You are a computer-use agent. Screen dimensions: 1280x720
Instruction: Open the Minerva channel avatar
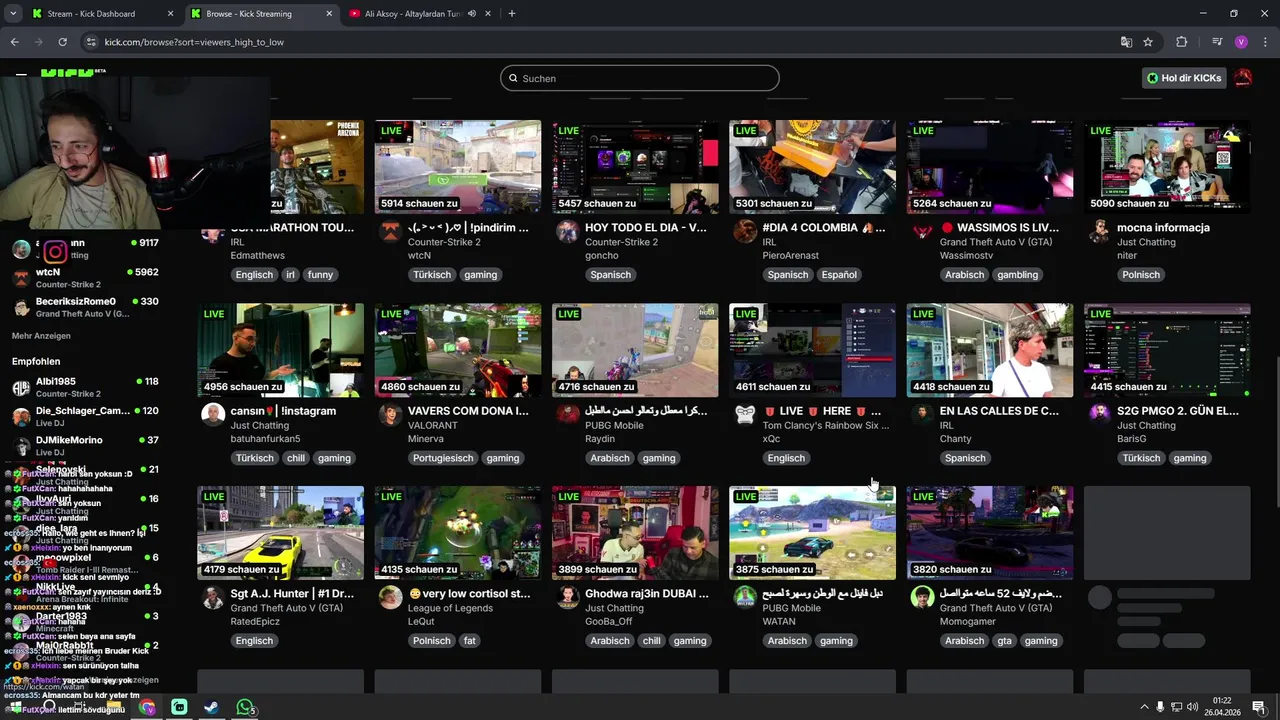click(x=390, y=415)
